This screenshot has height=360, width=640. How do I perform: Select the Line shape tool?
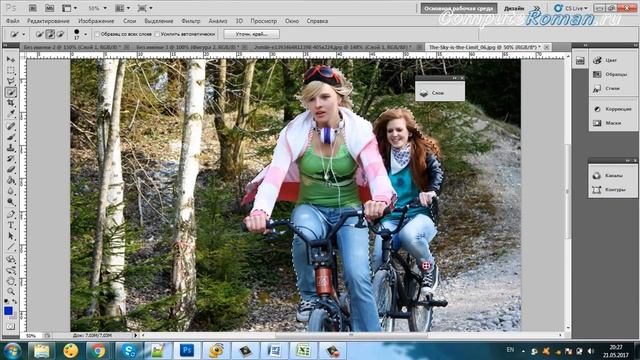(x=11, y=247)
